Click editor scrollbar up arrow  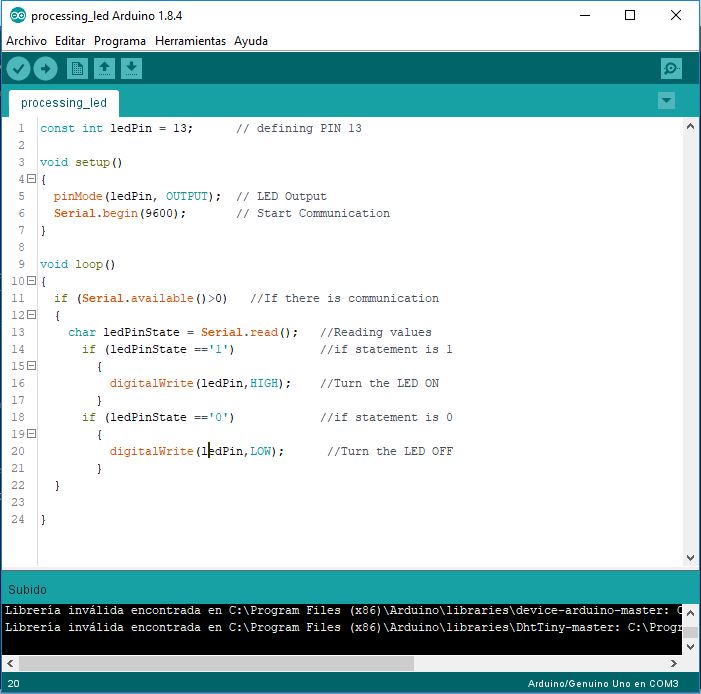(x=690, y=127)
